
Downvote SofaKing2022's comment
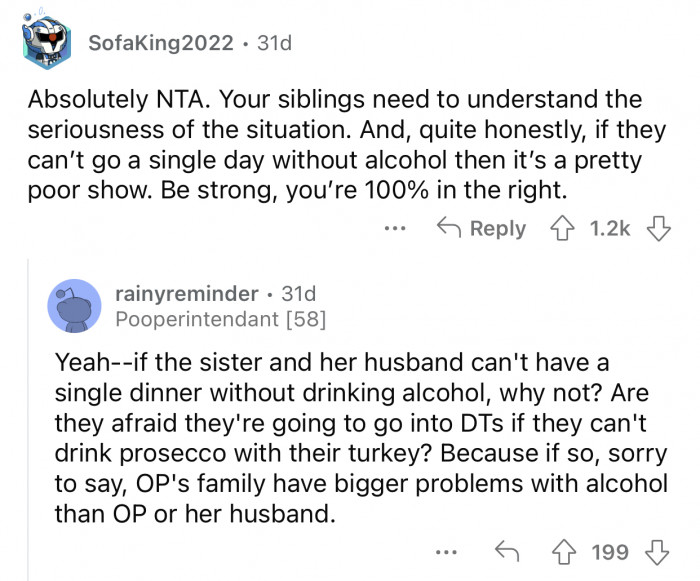coord(658,228)
